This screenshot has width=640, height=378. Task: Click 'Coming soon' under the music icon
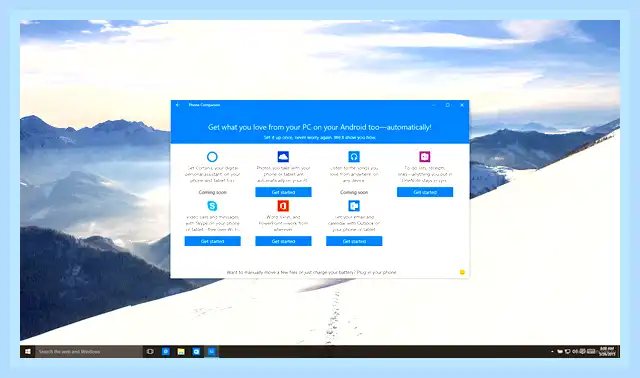point(354,192)
